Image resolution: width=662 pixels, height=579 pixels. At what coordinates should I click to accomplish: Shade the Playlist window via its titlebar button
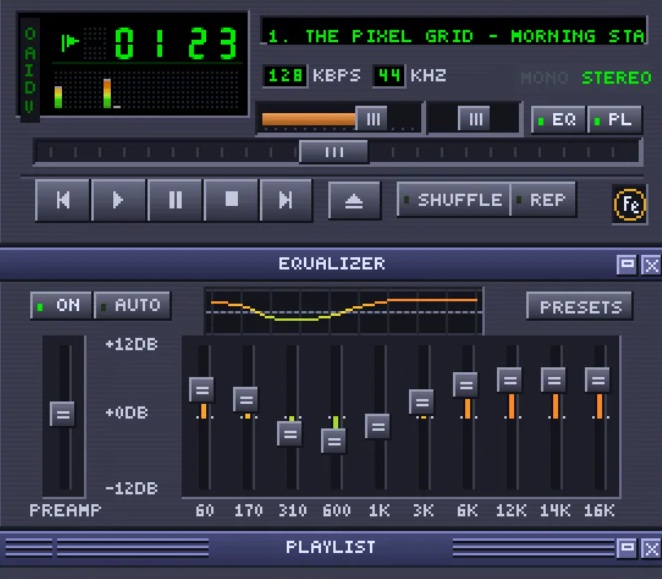coord(627,548)
